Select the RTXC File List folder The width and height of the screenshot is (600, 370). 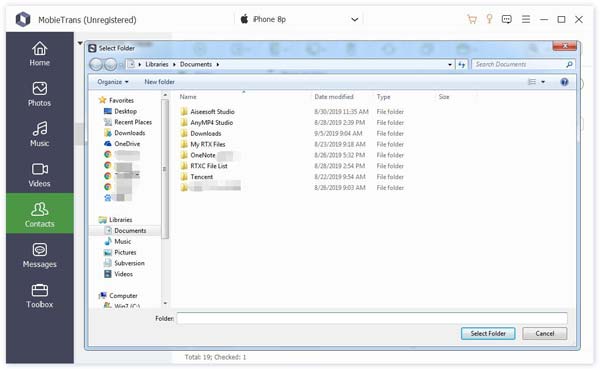(x=204, y=166)
